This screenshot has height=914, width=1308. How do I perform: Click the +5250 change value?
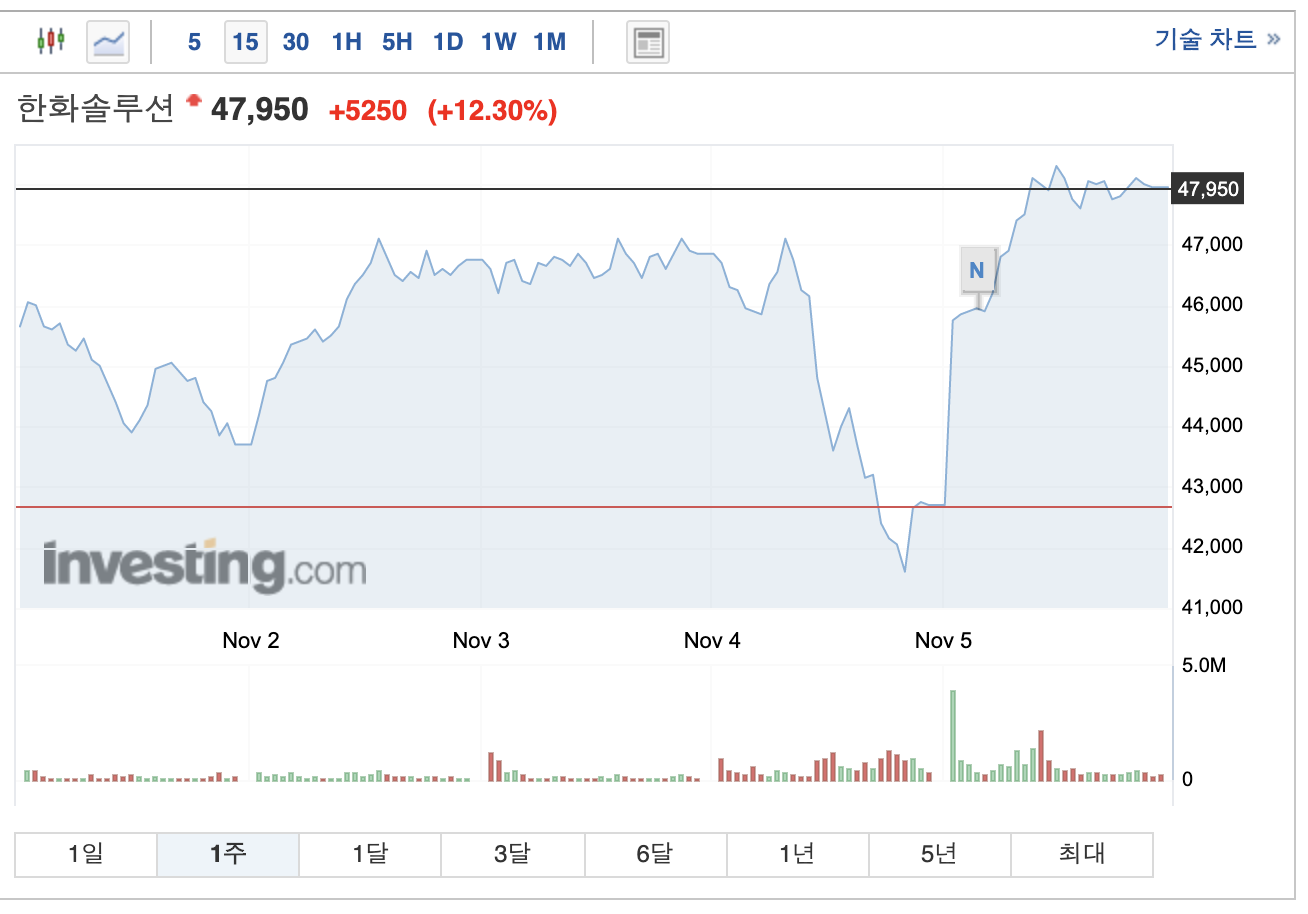(368, 111)
